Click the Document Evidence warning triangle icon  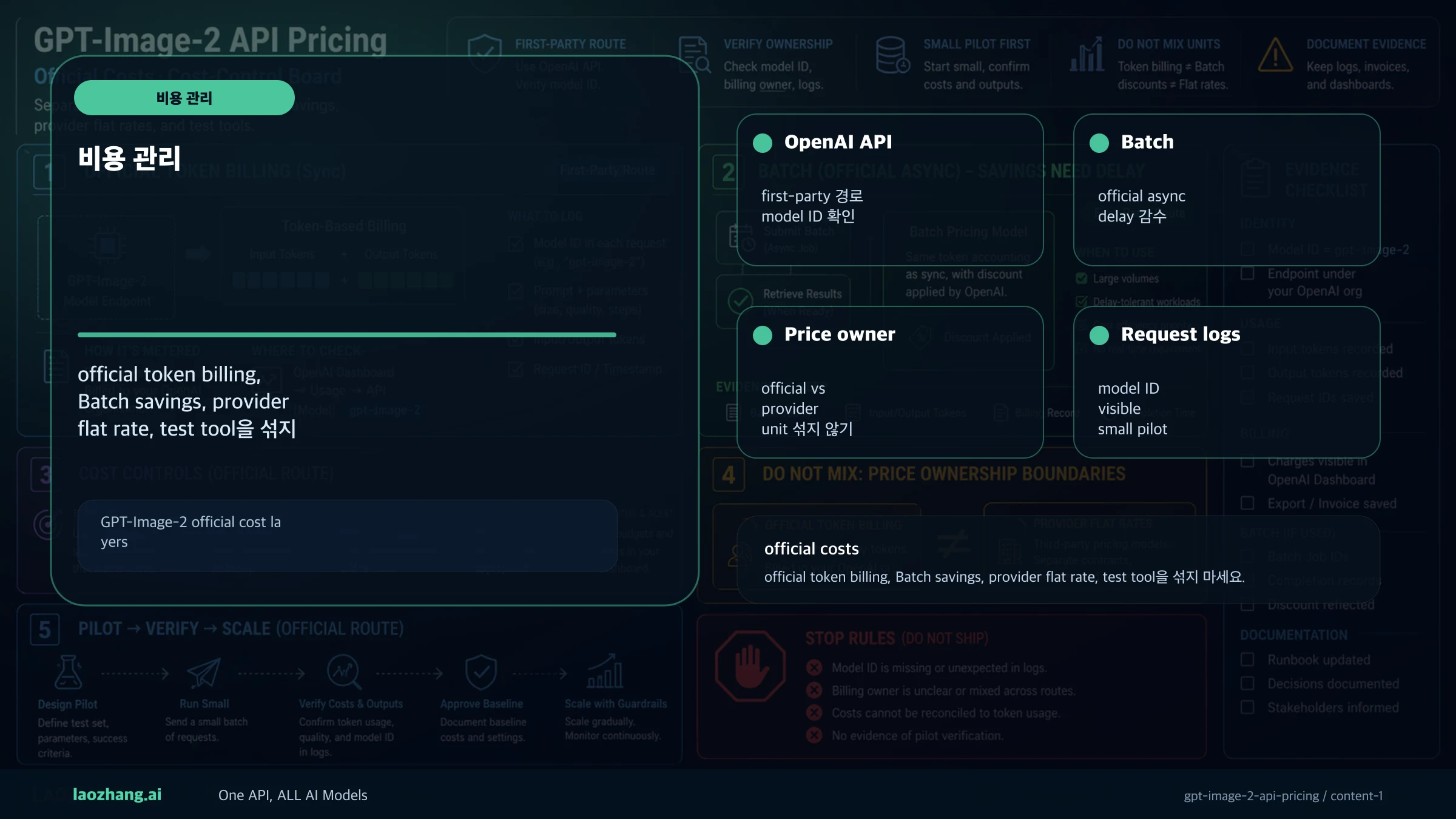(x=1275, y=55)
